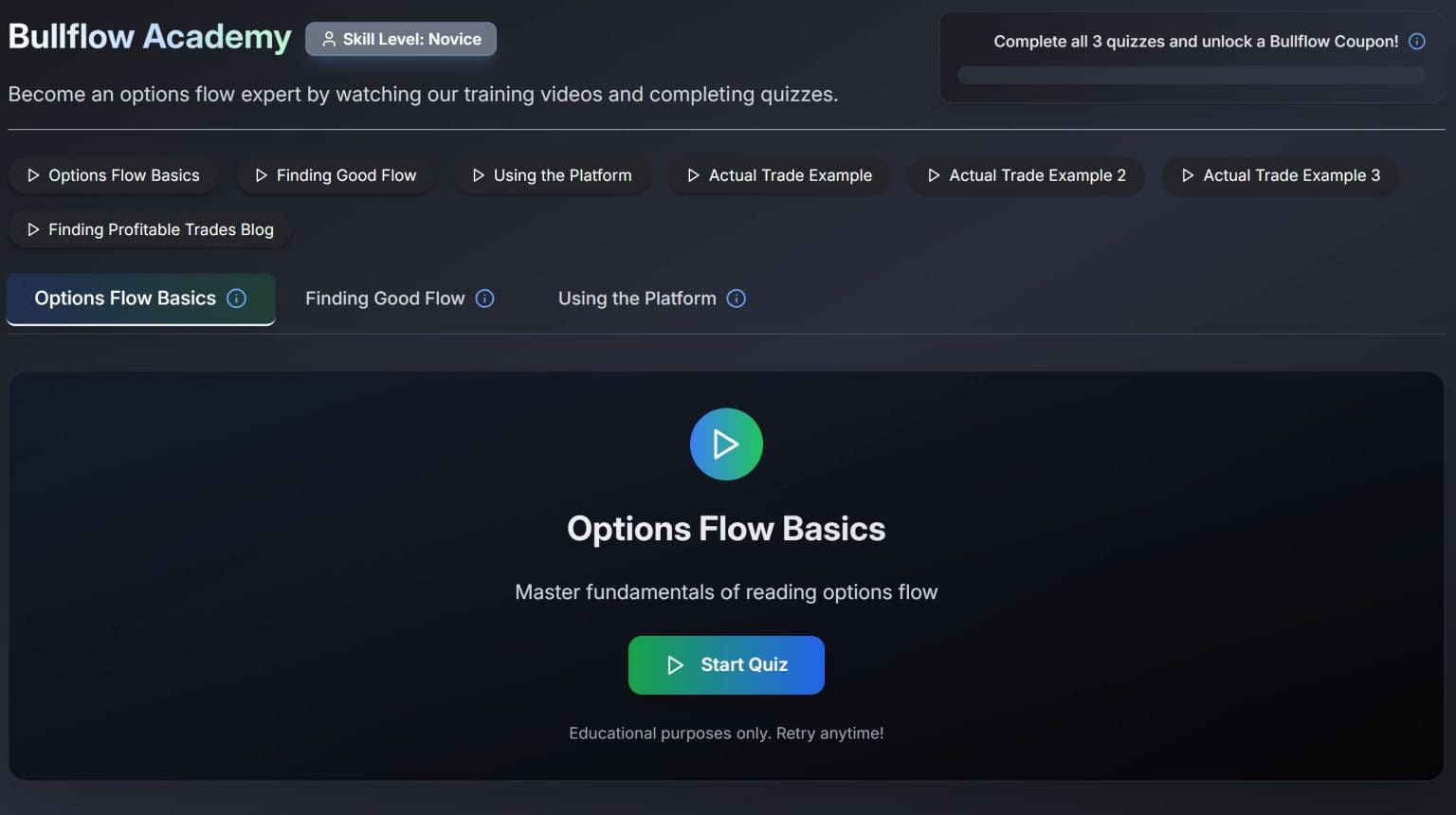Open the Using the Platform video button
This screenshot has width=1456, height=815.
tap(552, 175)
